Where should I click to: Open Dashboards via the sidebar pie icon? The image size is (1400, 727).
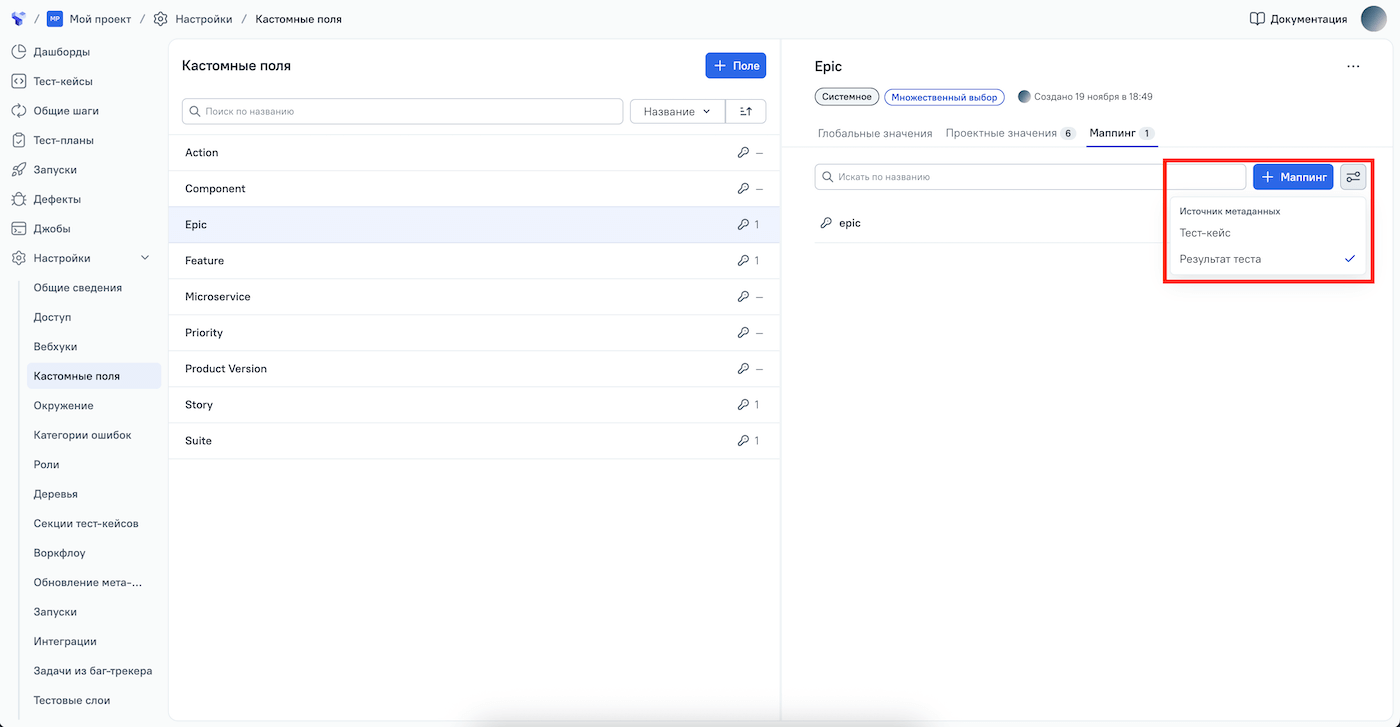[x=18, y=52]
